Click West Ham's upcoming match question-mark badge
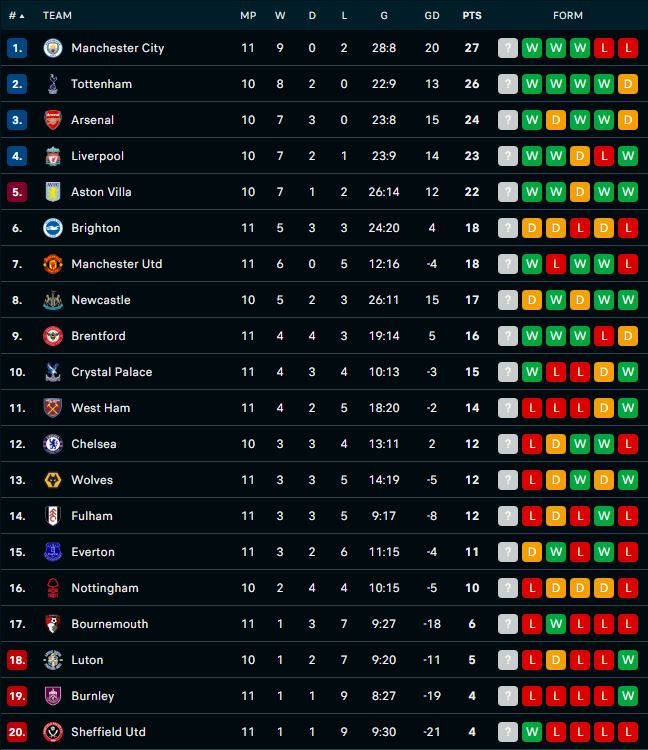 (x=508, y=408)
